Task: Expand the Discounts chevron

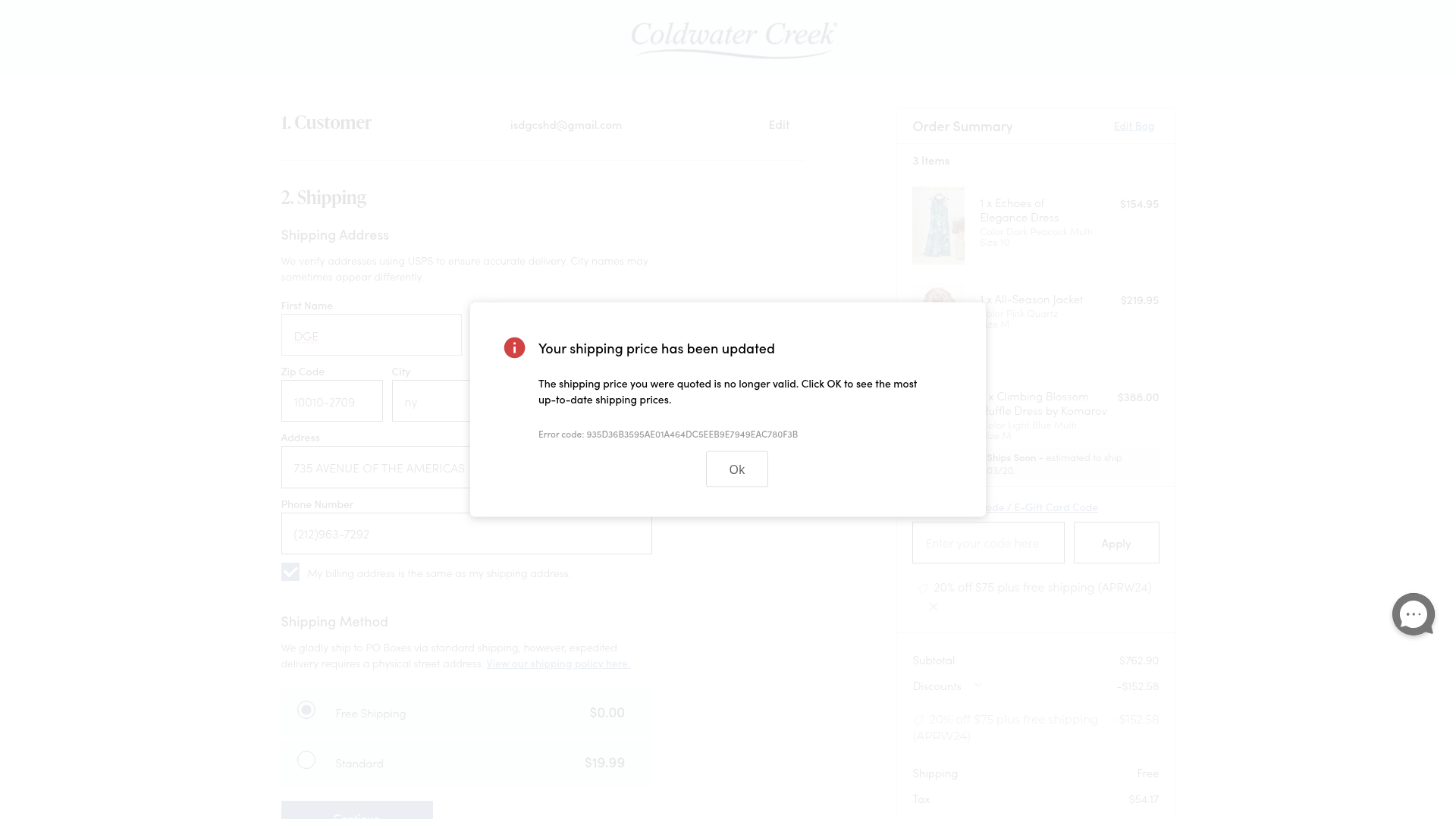Action: pos(977,686)
